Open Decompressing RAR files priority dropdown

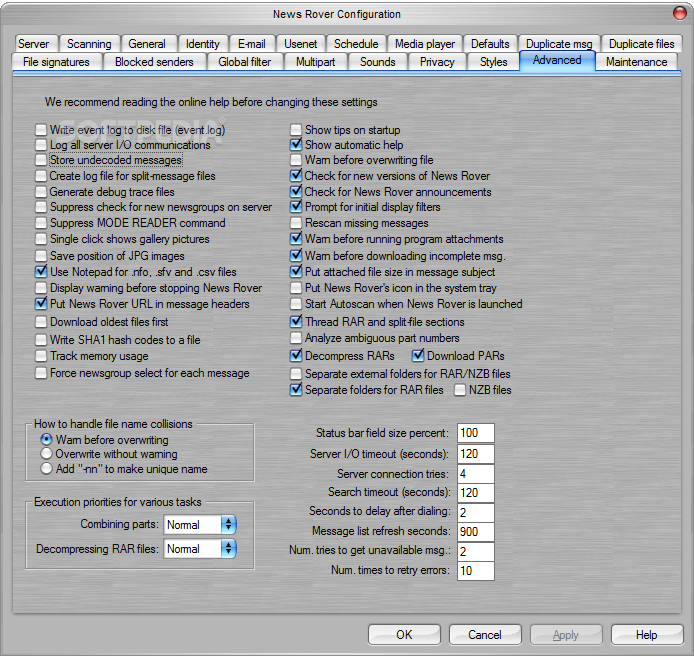(200, 549)
